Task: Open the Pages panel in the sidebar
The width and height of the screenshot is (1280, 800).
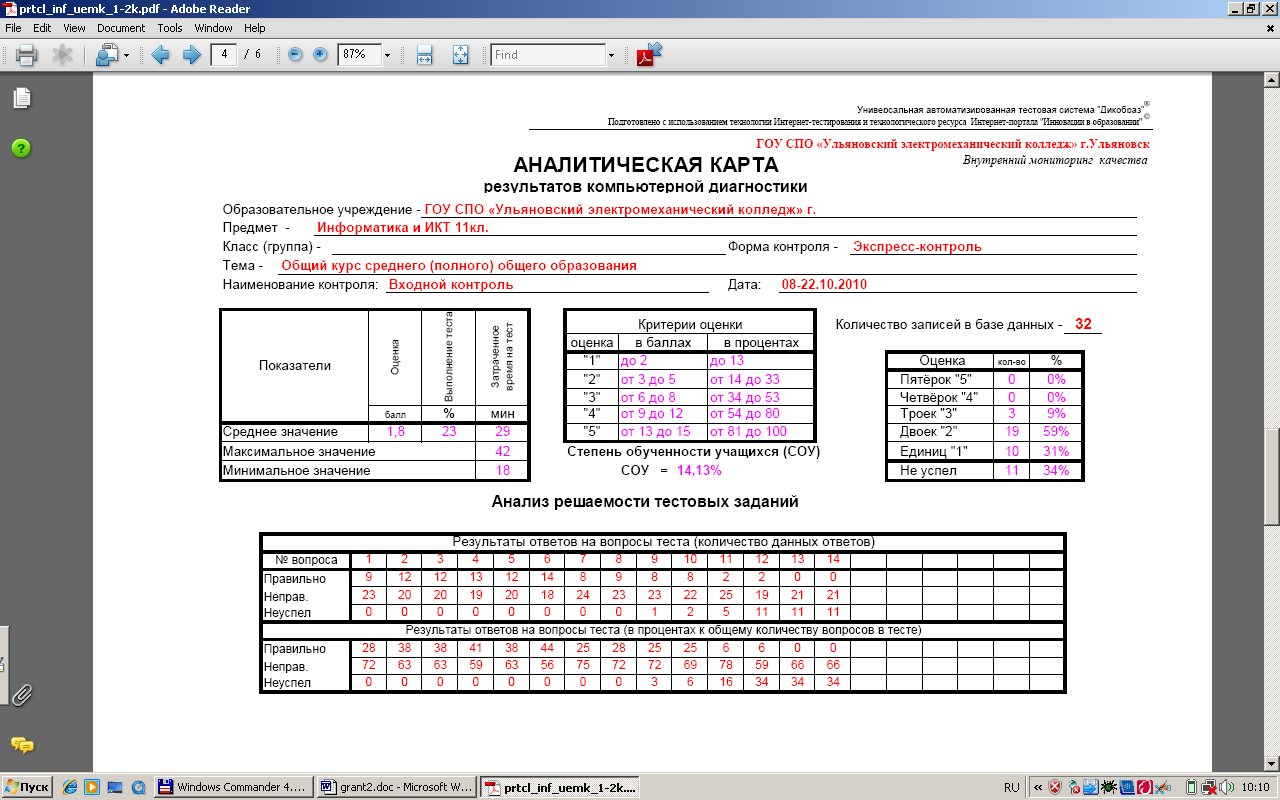Action: [x=21, y=98]
